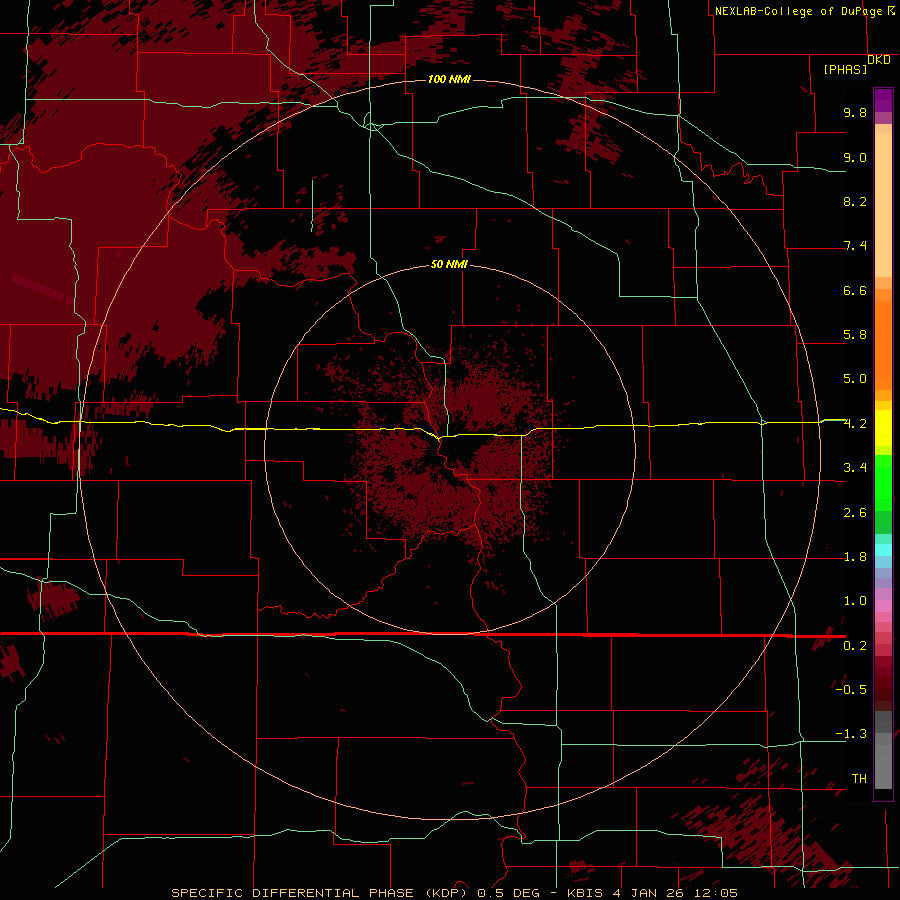Click the bright orange segment of the color bar
Image resolution: width=900 pixels, height=900 pixels.
coord(883,346)
